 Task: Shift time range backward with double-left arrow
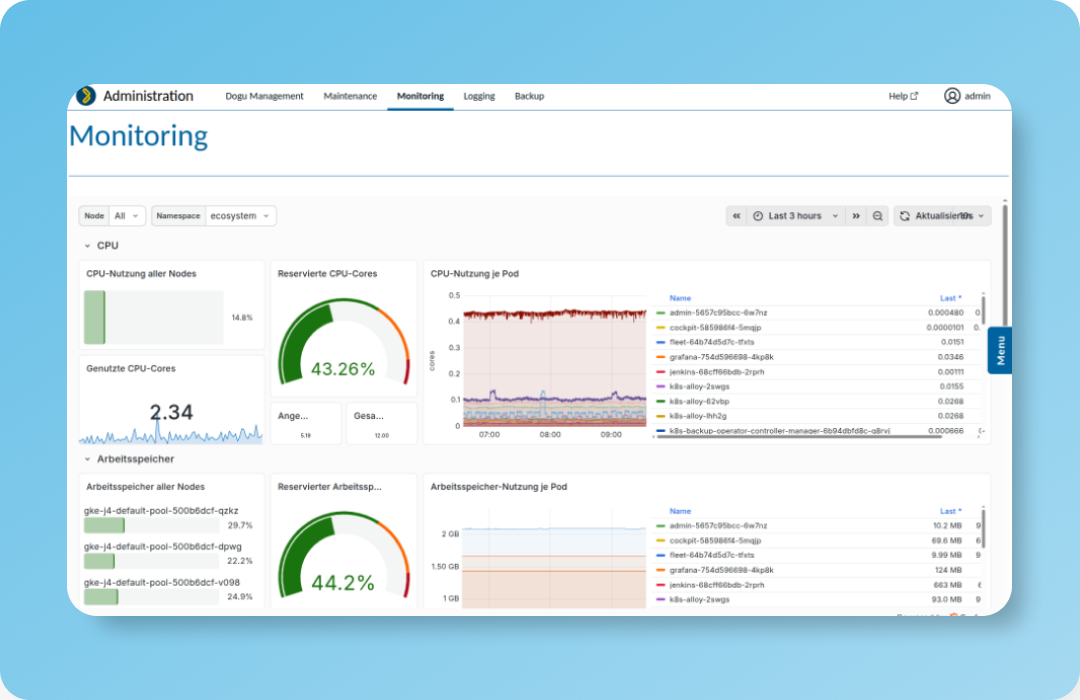pos(736,216)
